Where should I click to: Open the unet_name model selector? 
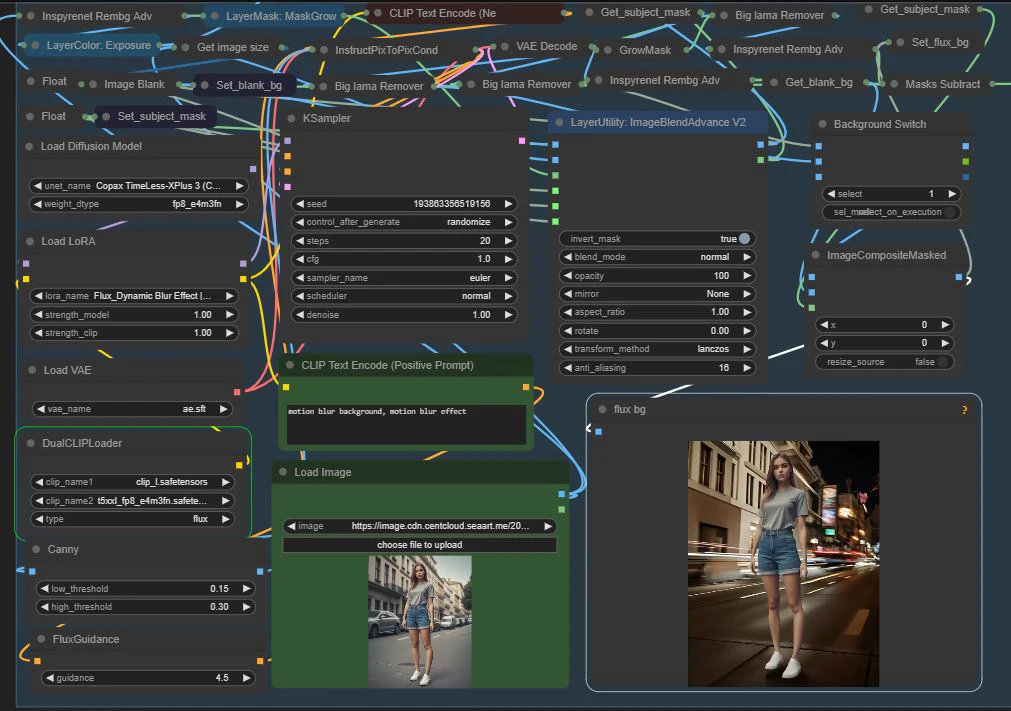tap(139, 186)
